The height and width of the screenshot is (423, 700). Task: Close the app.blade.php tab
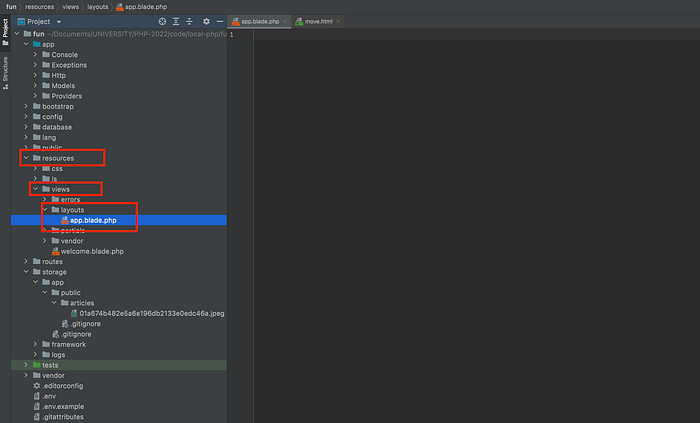[x=285, y=21]
